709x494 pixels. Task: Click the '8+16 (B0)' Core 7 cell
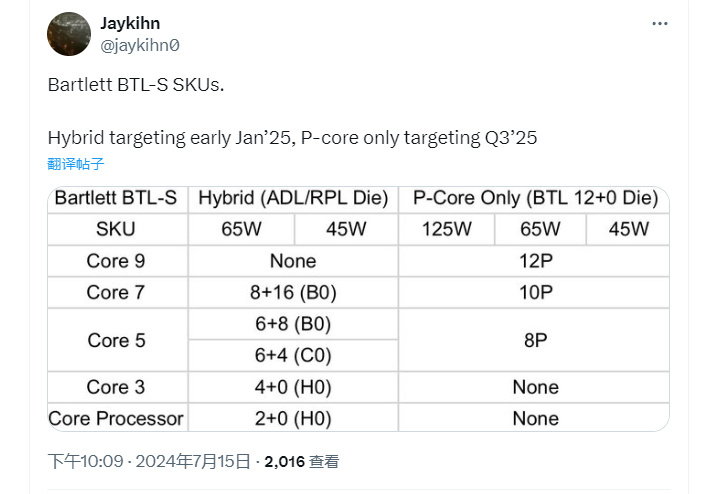tap(293, 292)
